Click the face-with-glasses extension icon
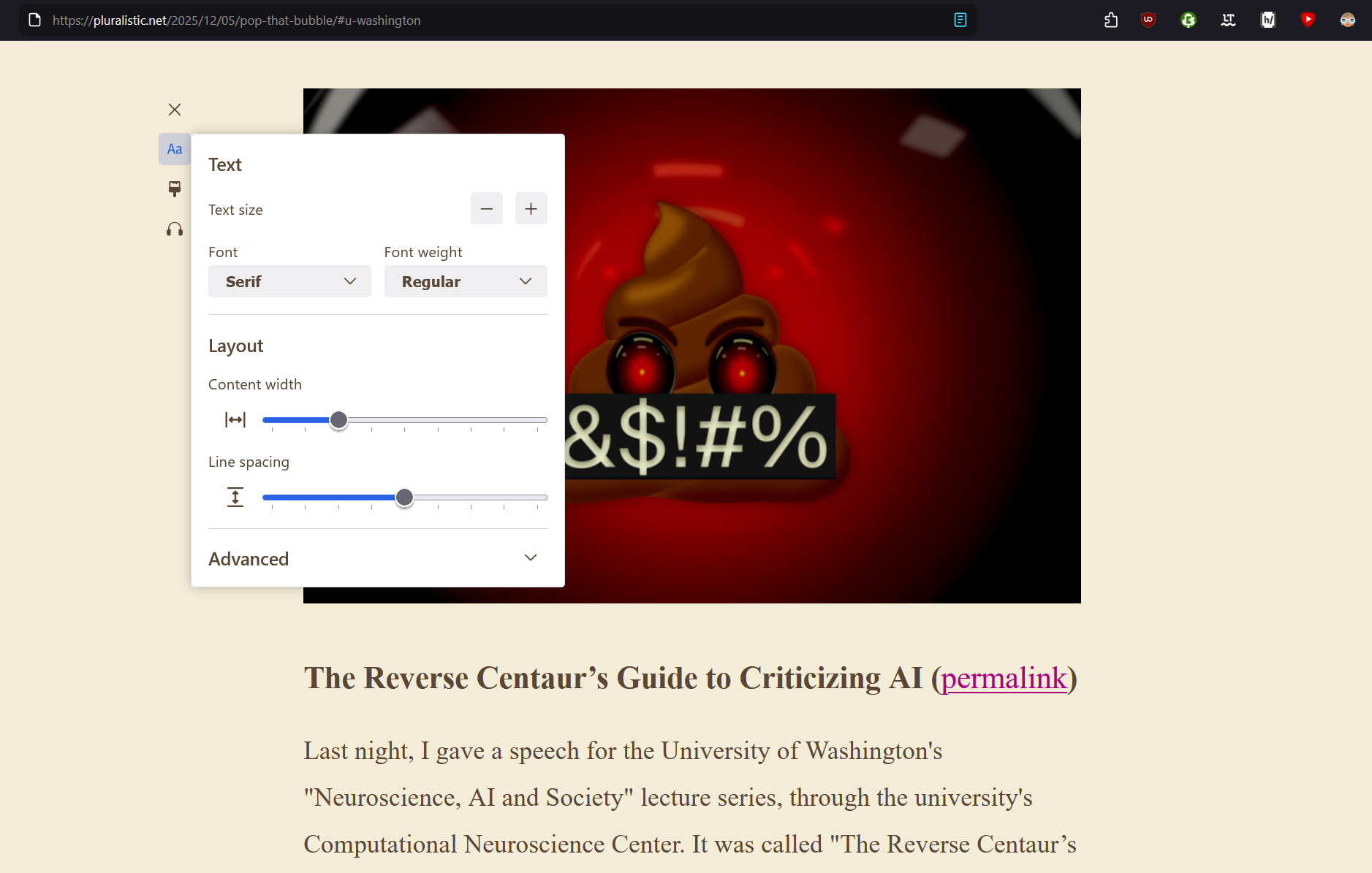The image size is (1372, 873). coord(1347,20)
